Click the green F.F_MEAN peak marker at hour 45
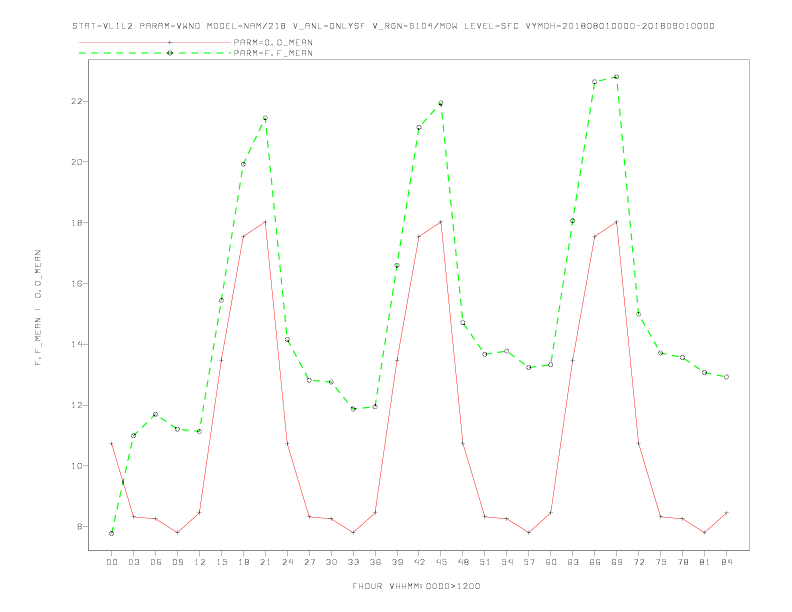This screenshot has width=792, height=612. pos(441,103)
